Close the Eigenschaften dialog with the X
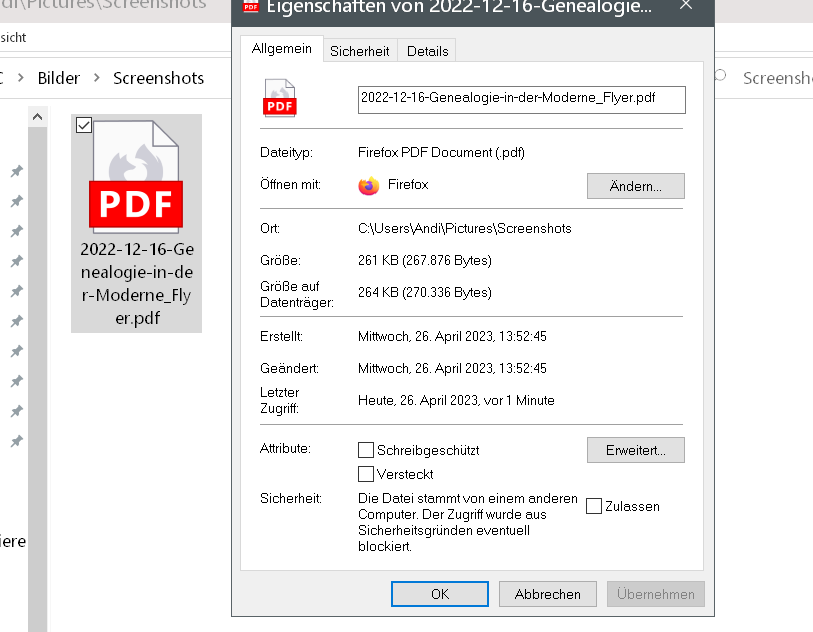This screenshot has height=632, width=813. click(x=685, y=5)
